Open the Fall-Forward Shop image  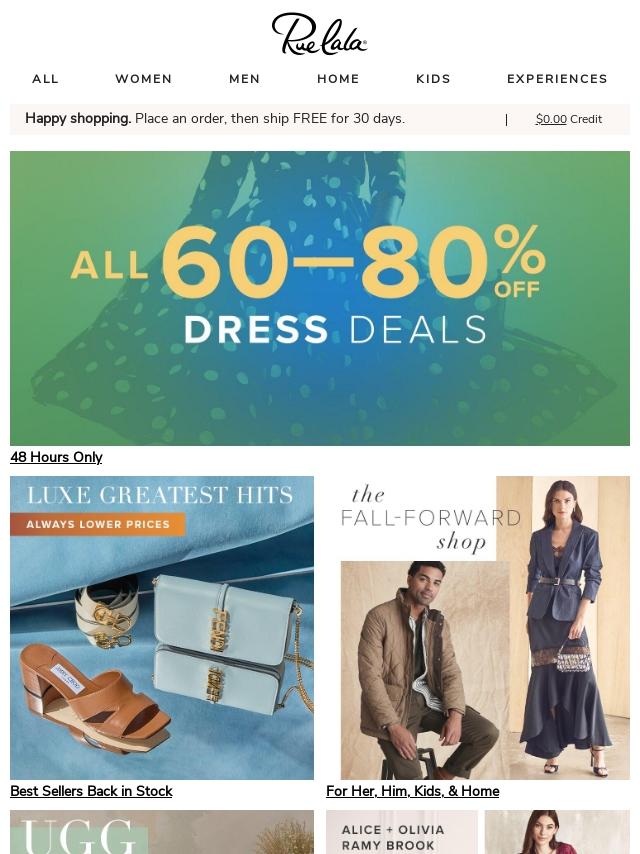point(478,628)
